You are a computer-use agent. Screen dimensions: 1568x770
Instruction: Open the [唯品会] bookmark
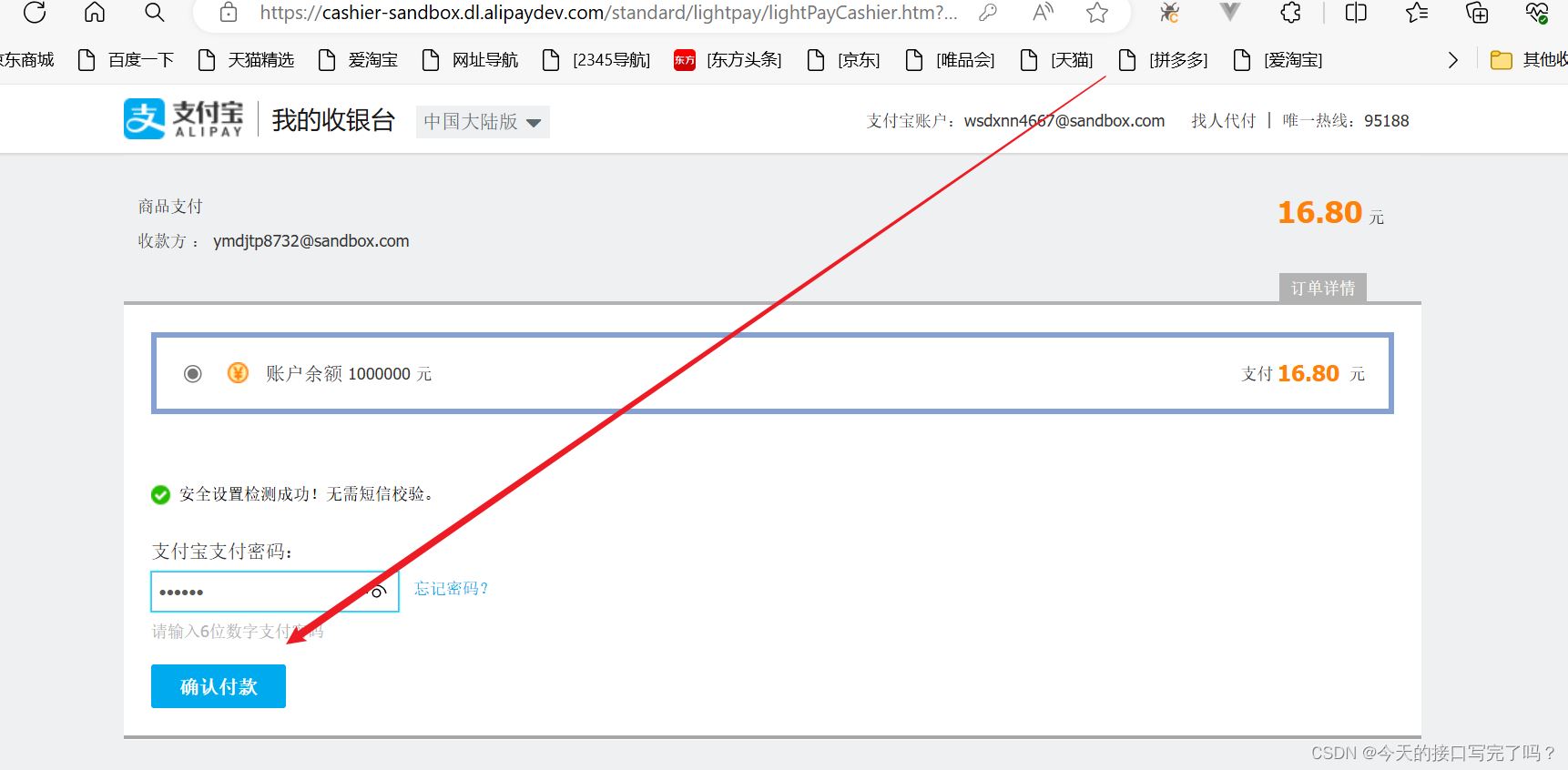point(951,60)
